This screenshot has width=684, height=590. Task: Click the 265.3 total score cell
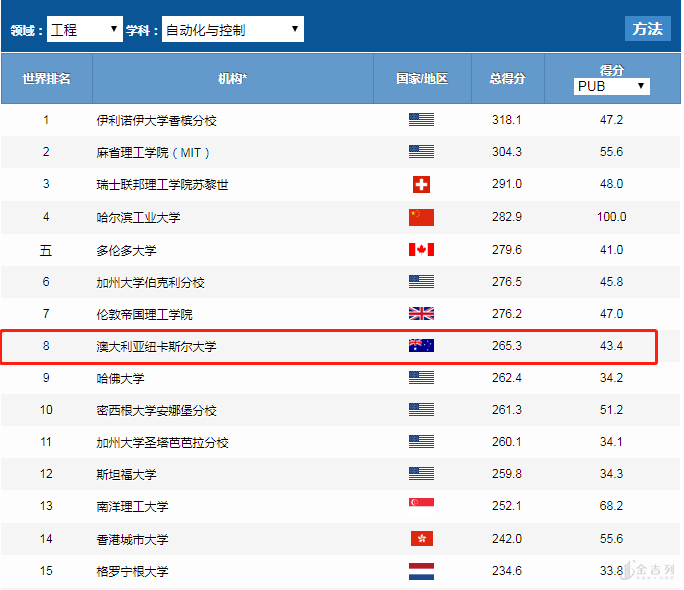507,346
